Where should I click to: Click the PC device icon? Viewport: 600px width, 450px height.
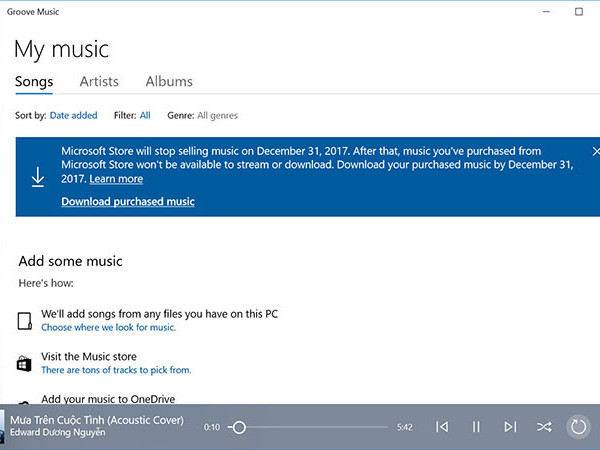25,321
